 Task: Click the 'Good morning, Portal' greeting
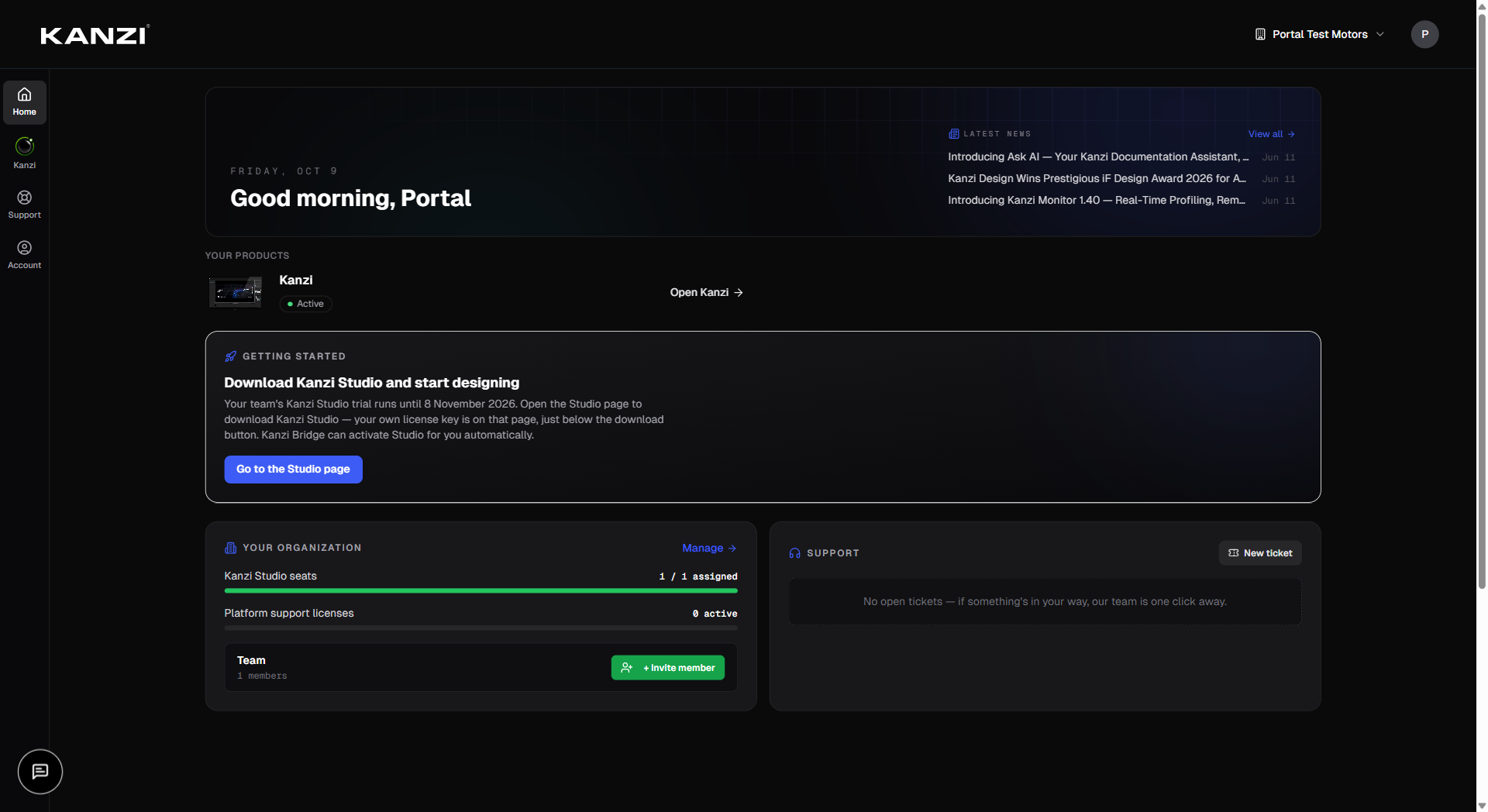[350, 198]
